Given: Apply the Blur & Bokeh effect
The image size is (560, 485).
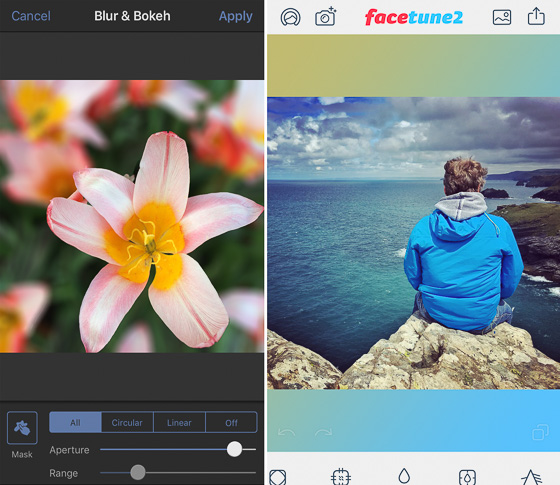Looking at the screenshot, I should [x=236, y=16].
